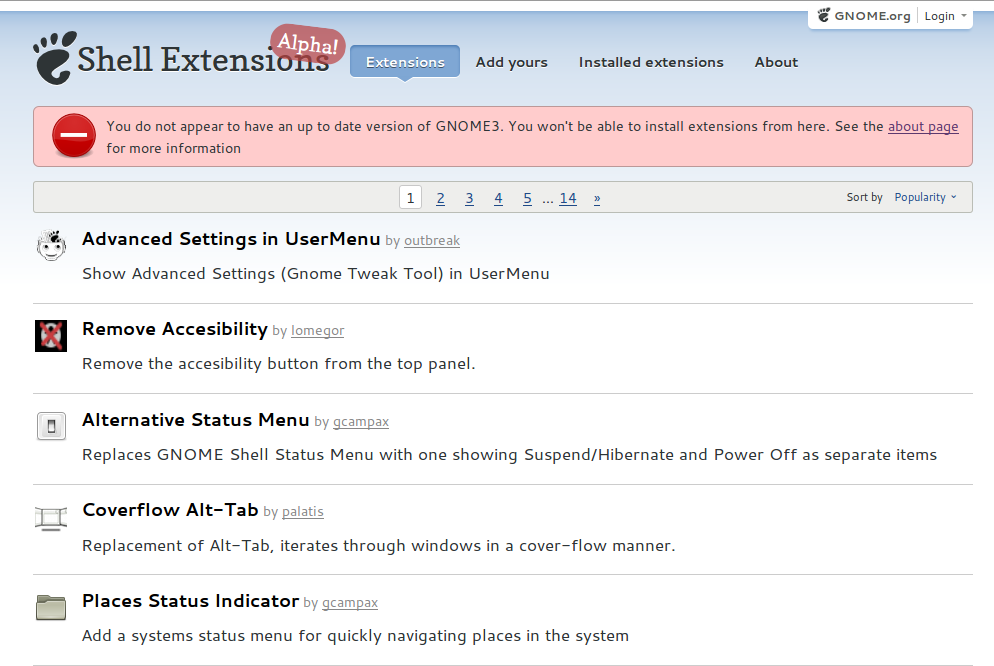
Task: Jump to page 14
Action: click(x=568, y=198)
